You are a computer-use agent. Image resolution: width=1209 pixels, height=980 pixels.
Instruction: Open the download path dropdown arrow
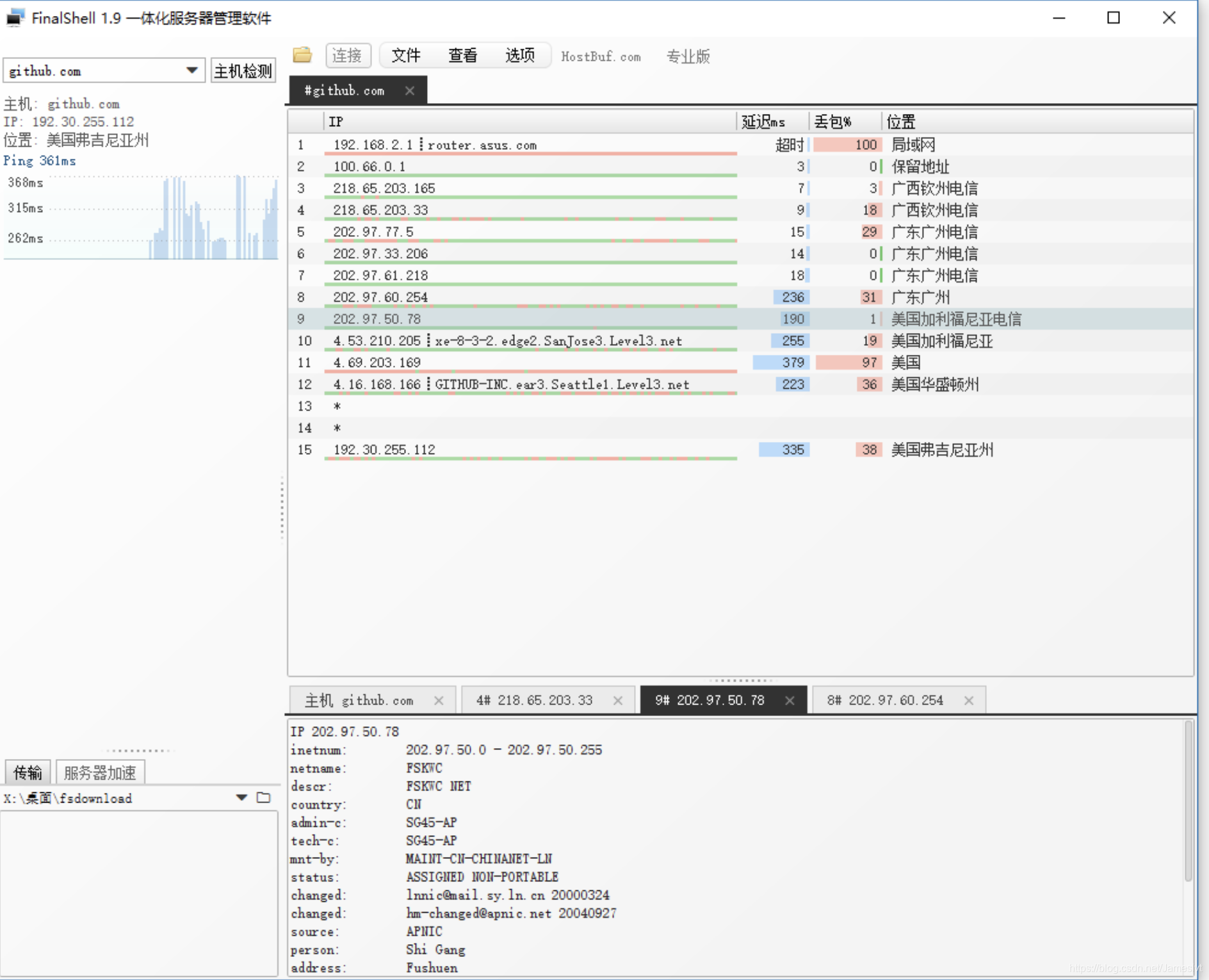click(241, 798)
